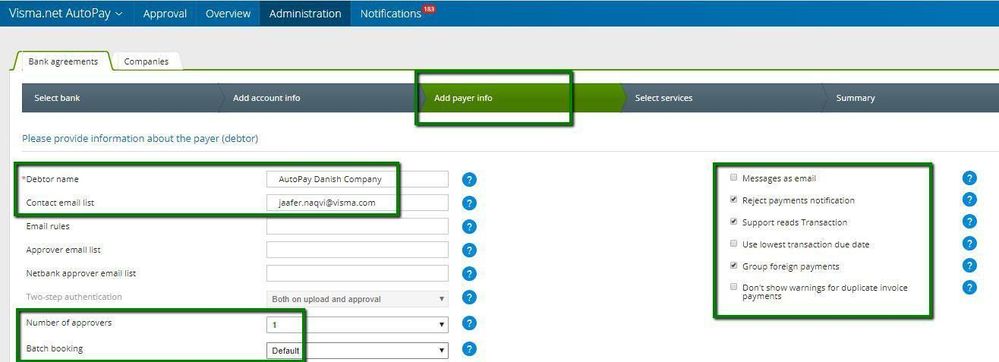Open Batch booking dropdown

(x=357, y=351)
